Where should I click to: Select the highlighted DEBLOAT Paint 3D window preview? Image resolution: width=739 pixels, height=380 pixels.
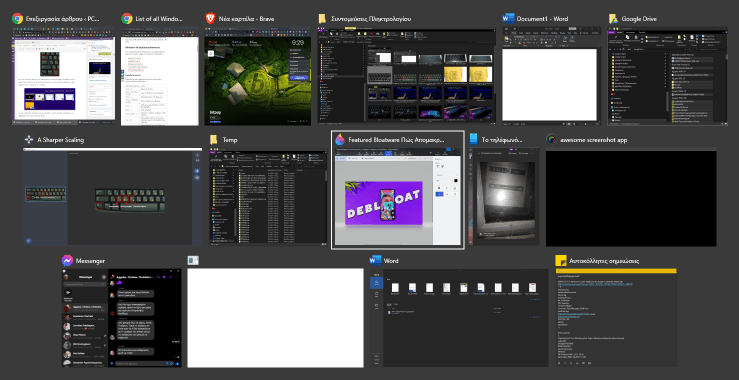click(398, 197)
